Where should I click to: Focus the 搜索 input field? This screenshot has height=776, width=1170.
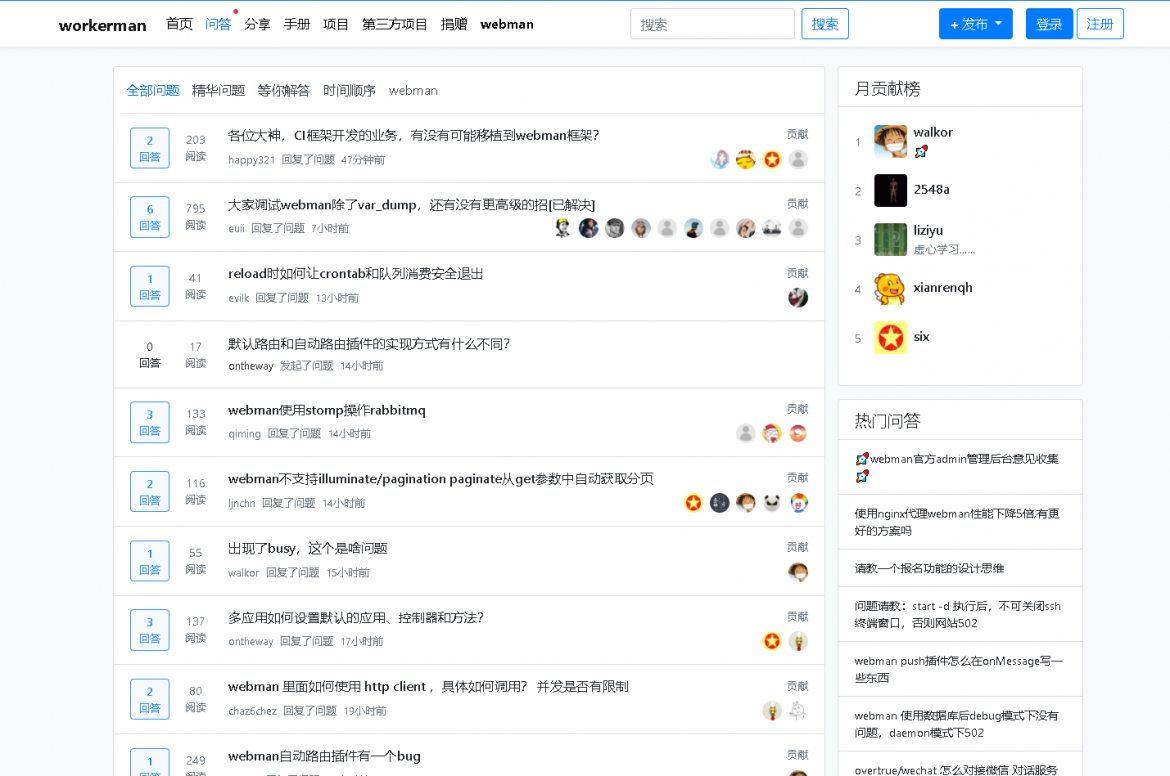click(713, 24)
